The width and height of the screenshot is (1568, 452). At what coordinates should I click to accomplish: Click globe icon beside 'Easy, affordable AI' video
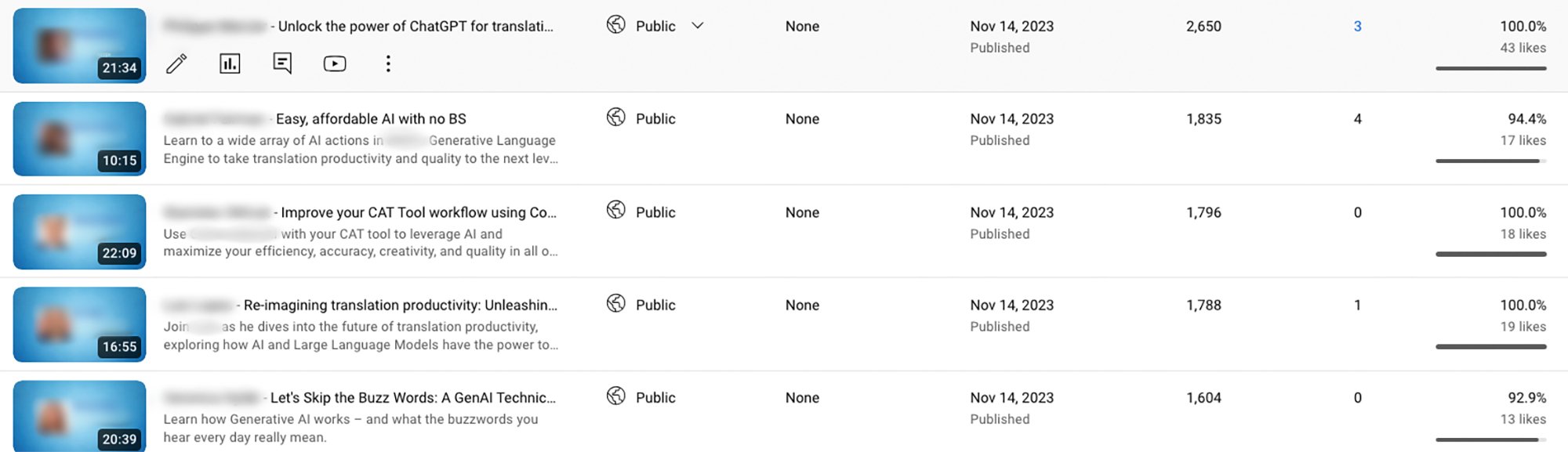point(616,118)
